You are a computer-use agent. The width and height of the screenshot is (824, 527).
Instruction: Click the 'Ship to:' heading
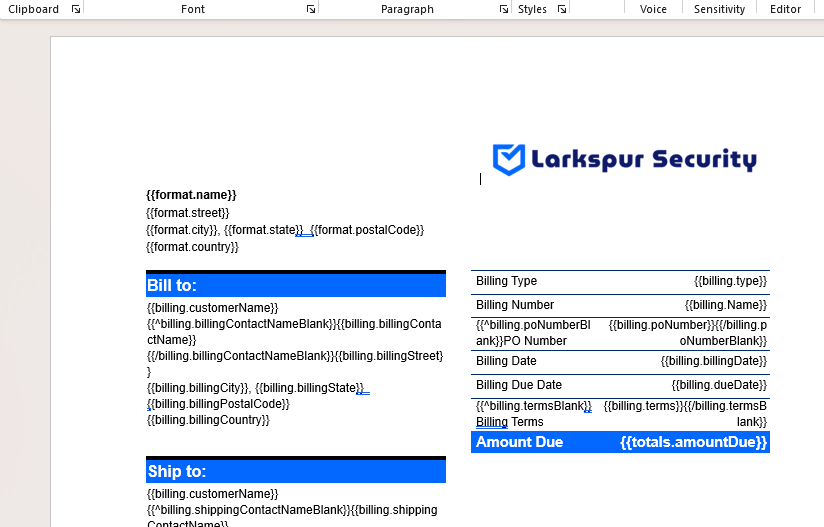point(177,471)
